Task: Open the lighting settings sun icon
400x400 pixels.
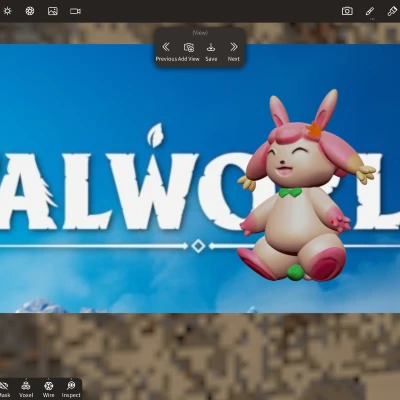Action: coord(7,11)
